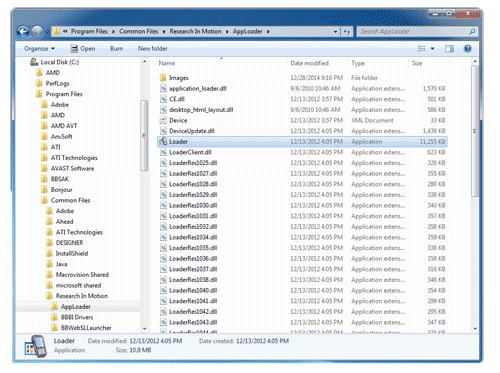Go to Common Files in address bar
This screenshot has width=500, height=373.
coord(139,31)
